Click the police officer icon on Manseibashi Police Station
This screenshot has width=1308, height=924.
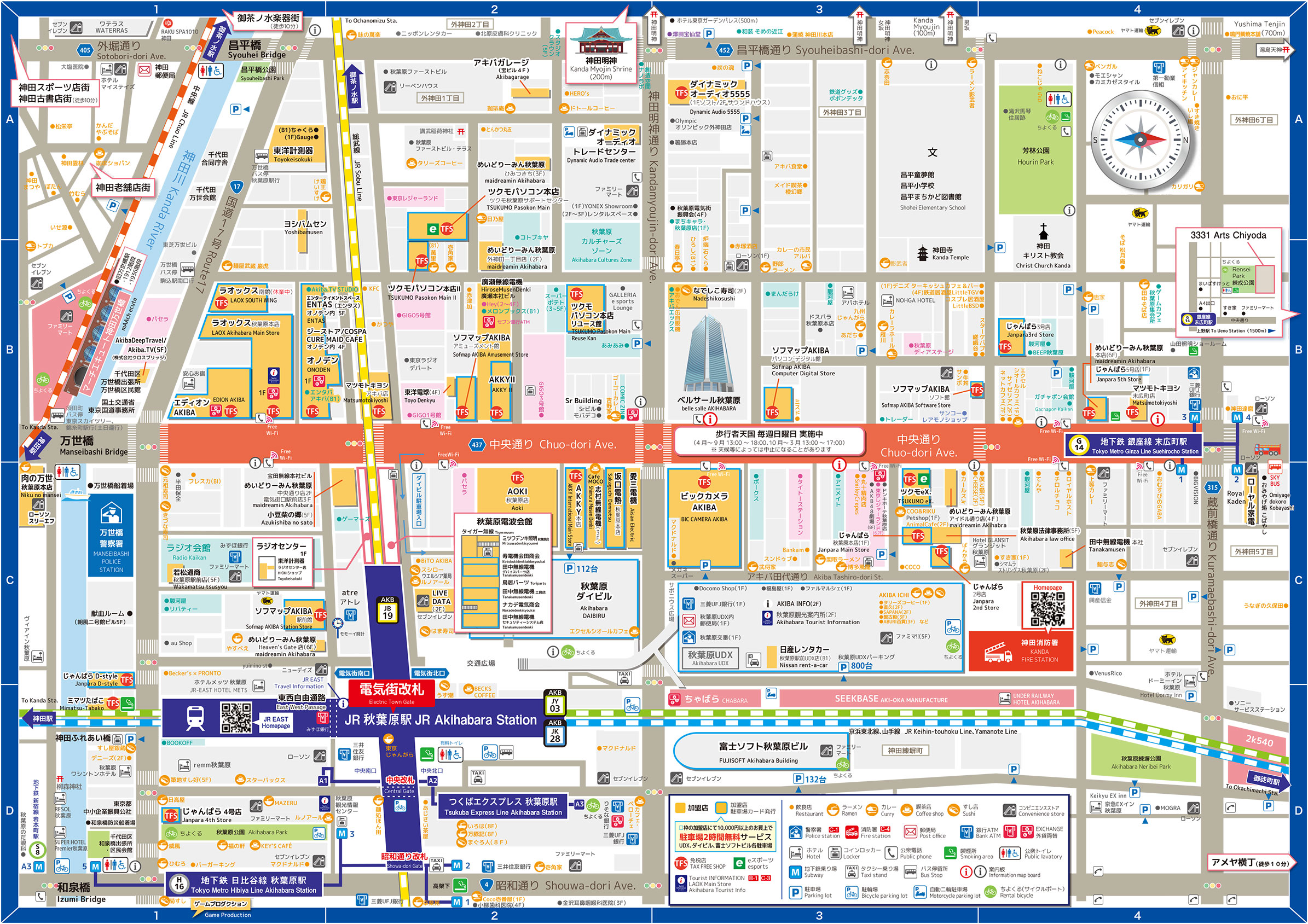(x=111, y=514)
